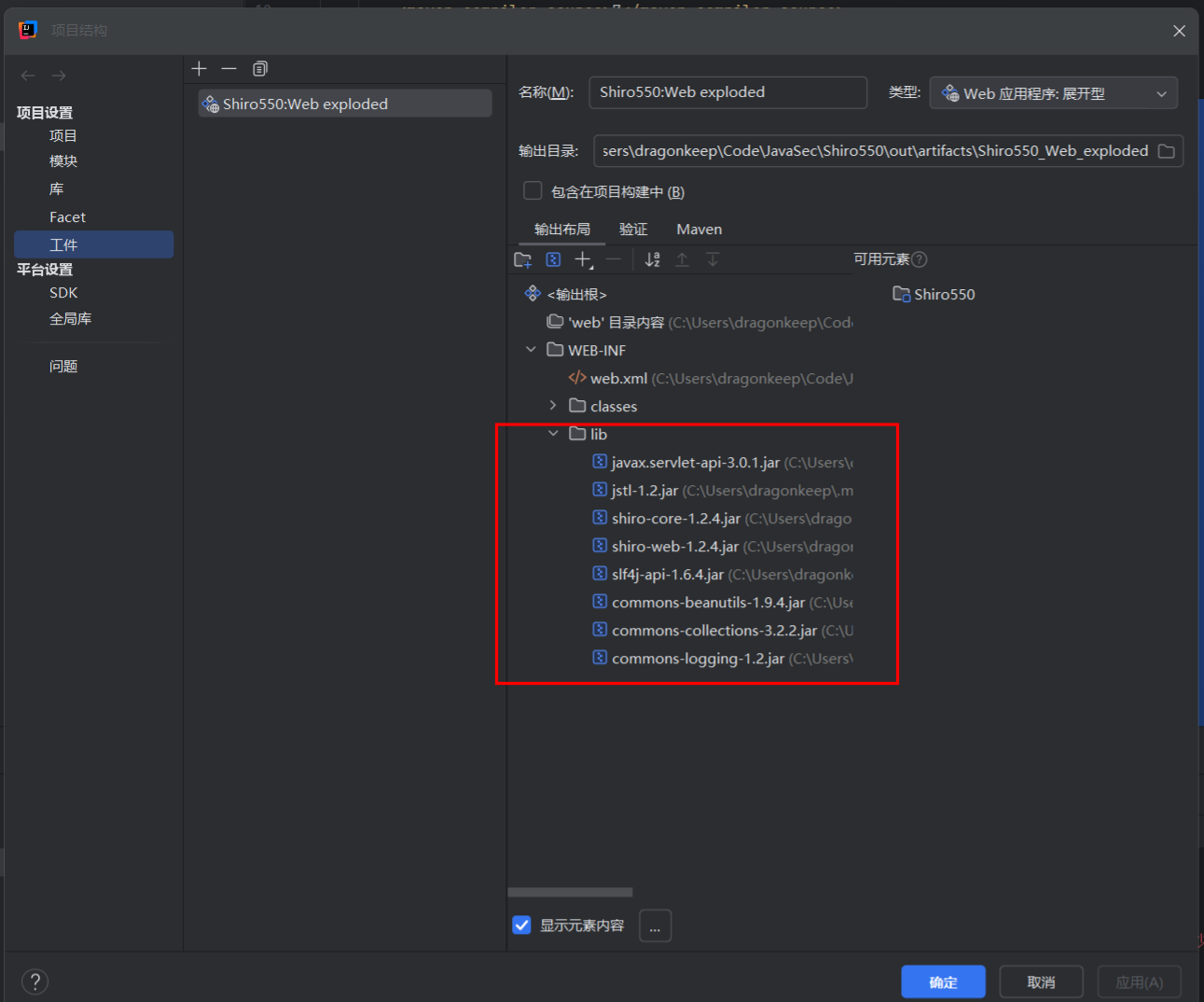This screenshot has width=1204, height=1002.
Task: Click the remove artifact minus icon
Action: click(x=228, y=69)
